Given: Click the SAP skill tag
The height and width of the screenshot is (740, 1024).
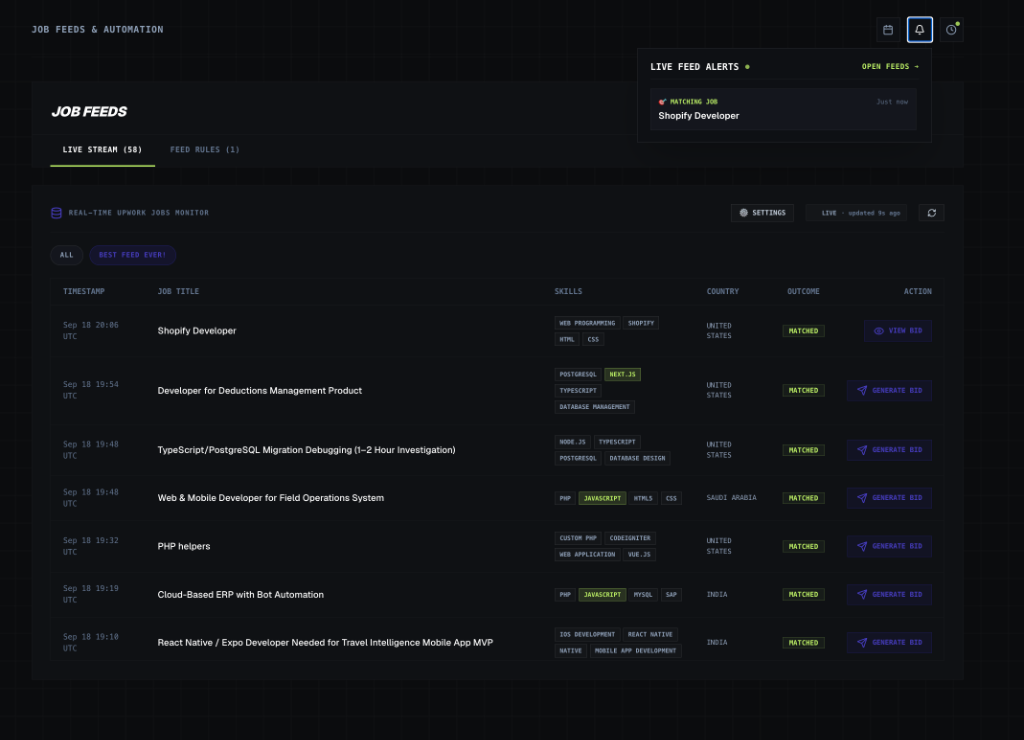Looking at the screenshot, I should (671, 595).
